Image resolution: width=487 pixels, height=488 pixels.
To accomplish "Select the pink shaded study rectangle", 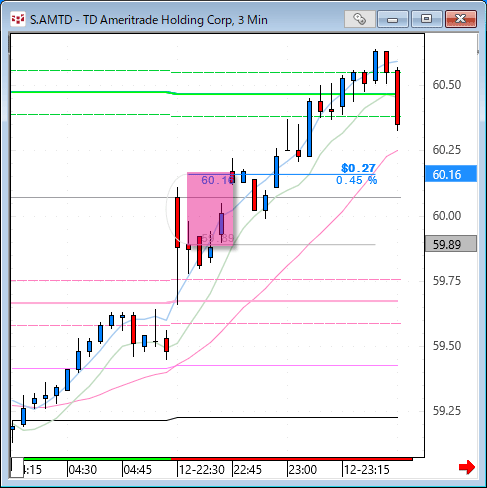I will coord(210,209).
